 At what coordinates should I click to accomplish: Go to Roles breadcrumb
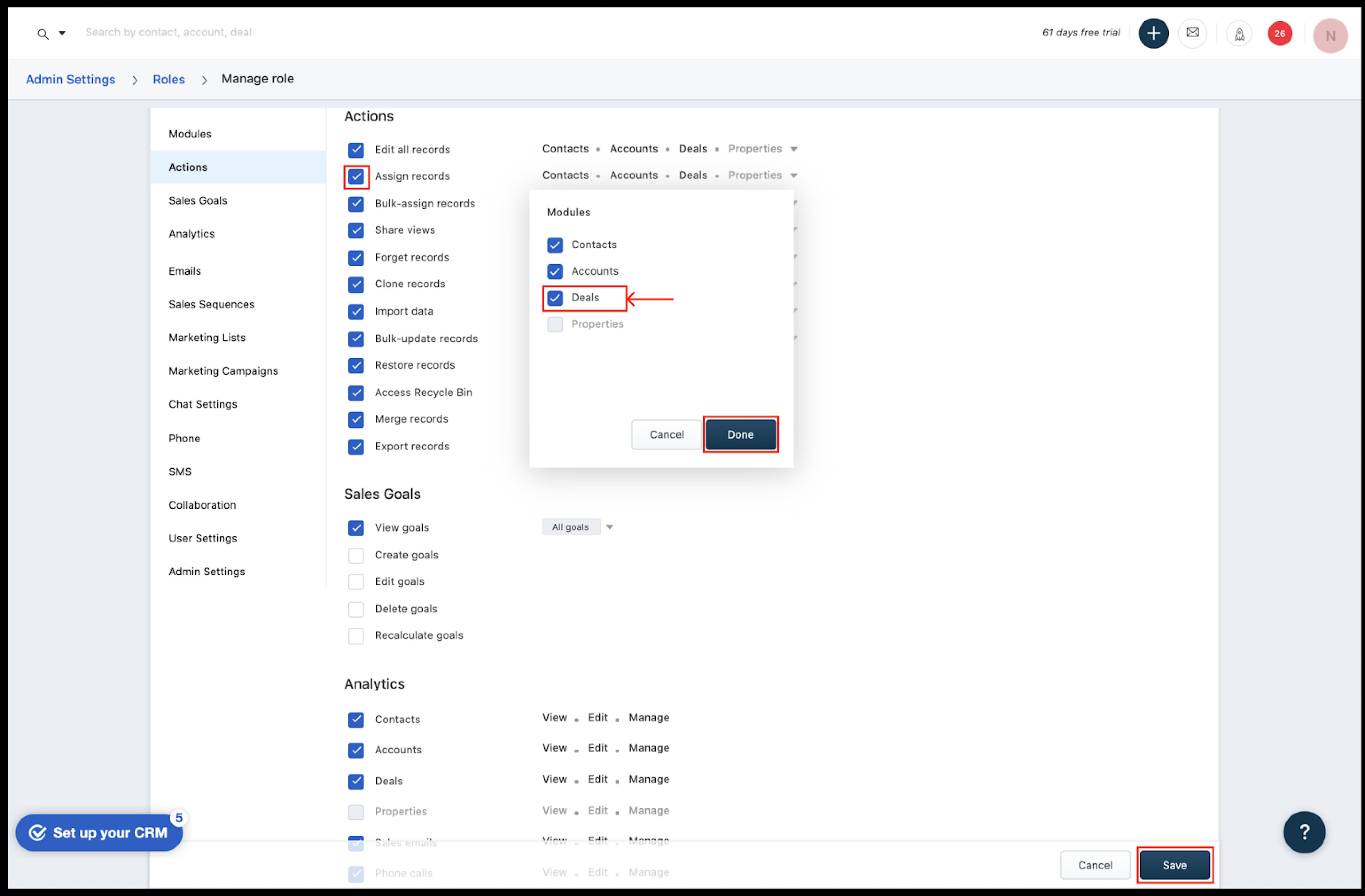point(168,79)
